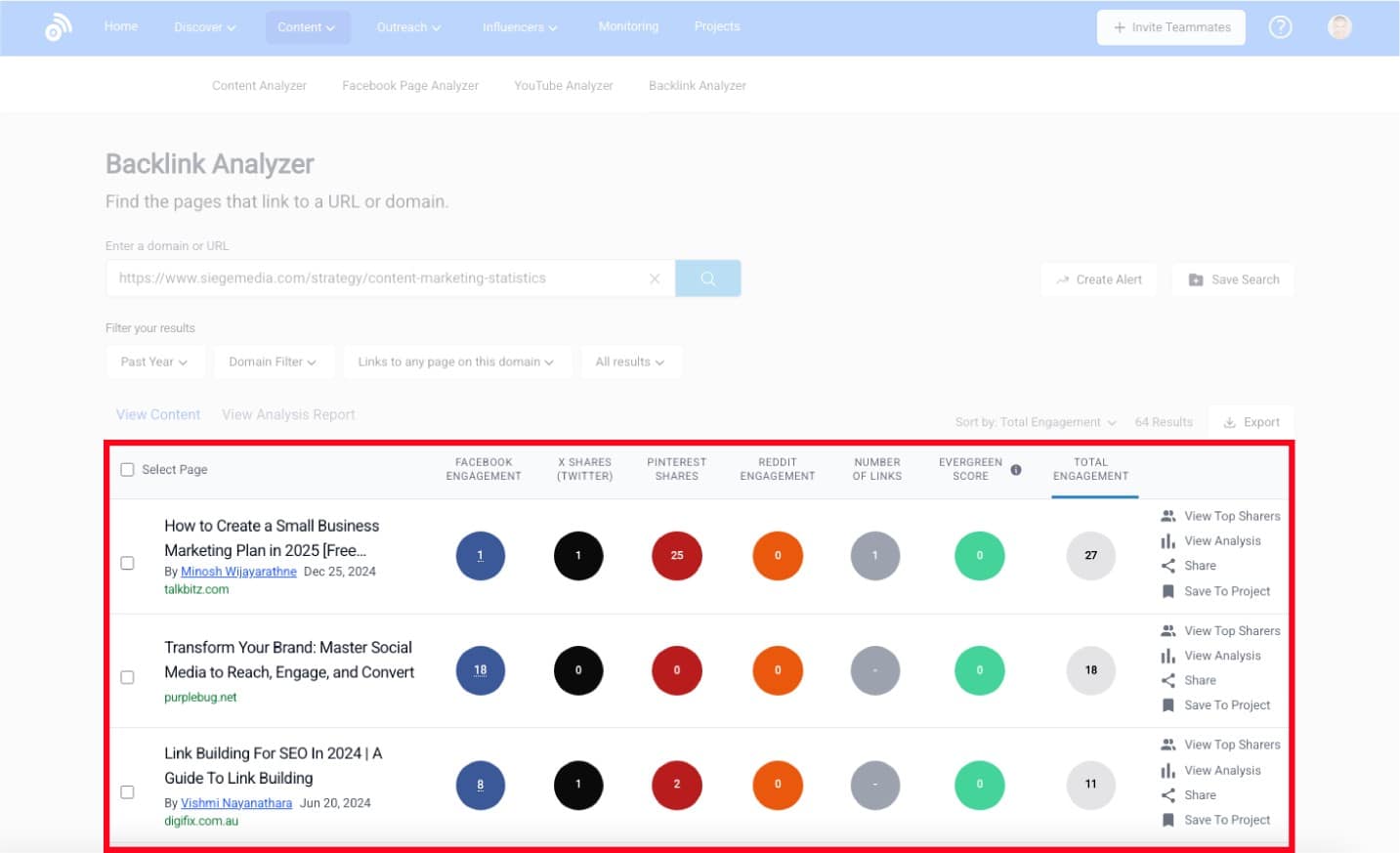Share the talkbitz.com article

pyautogui.click(x=1188, y=566)
